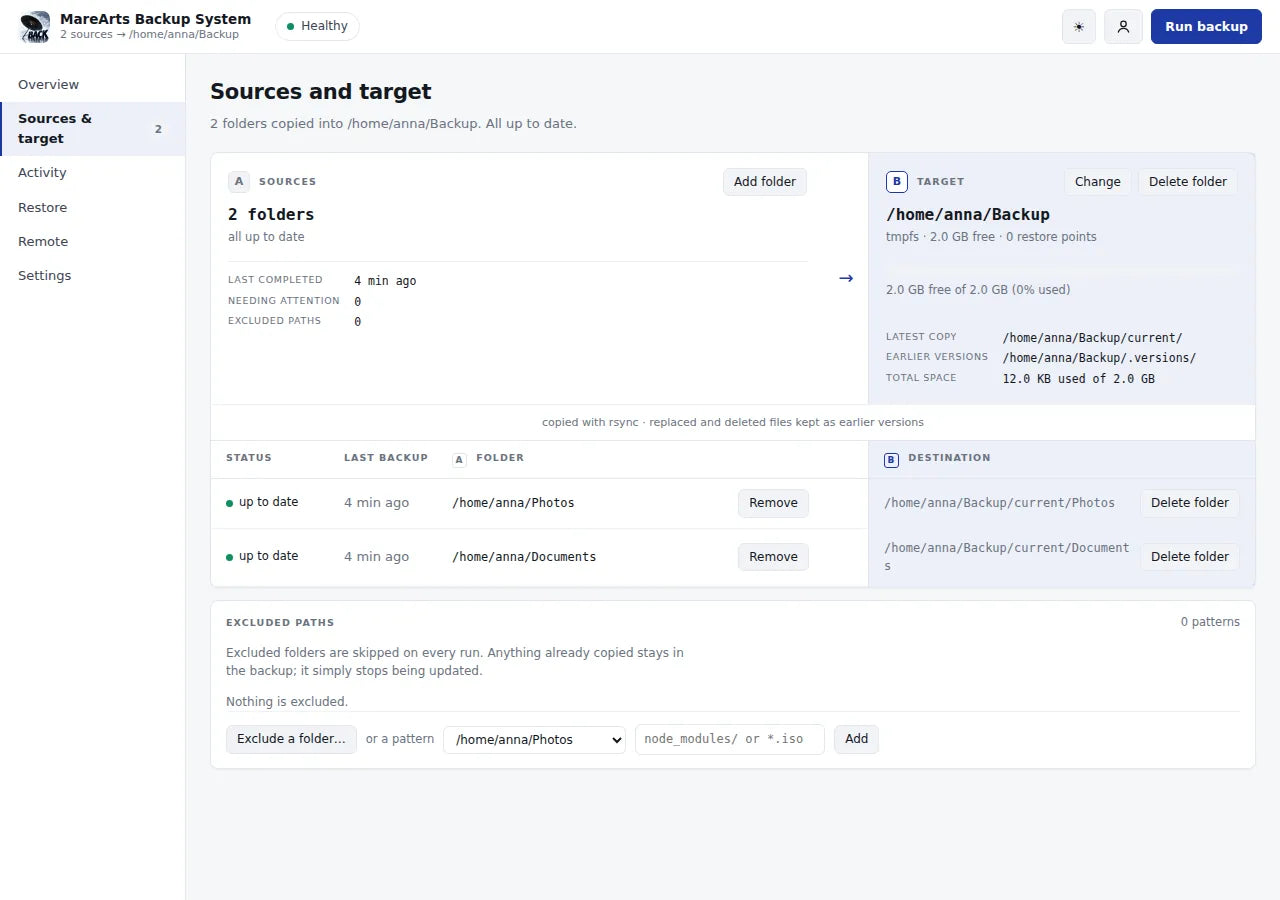The height and width of the screenshot is (900, 1280).
Task: Focus the exclusion pattern text field
Action: click(730, 739)
